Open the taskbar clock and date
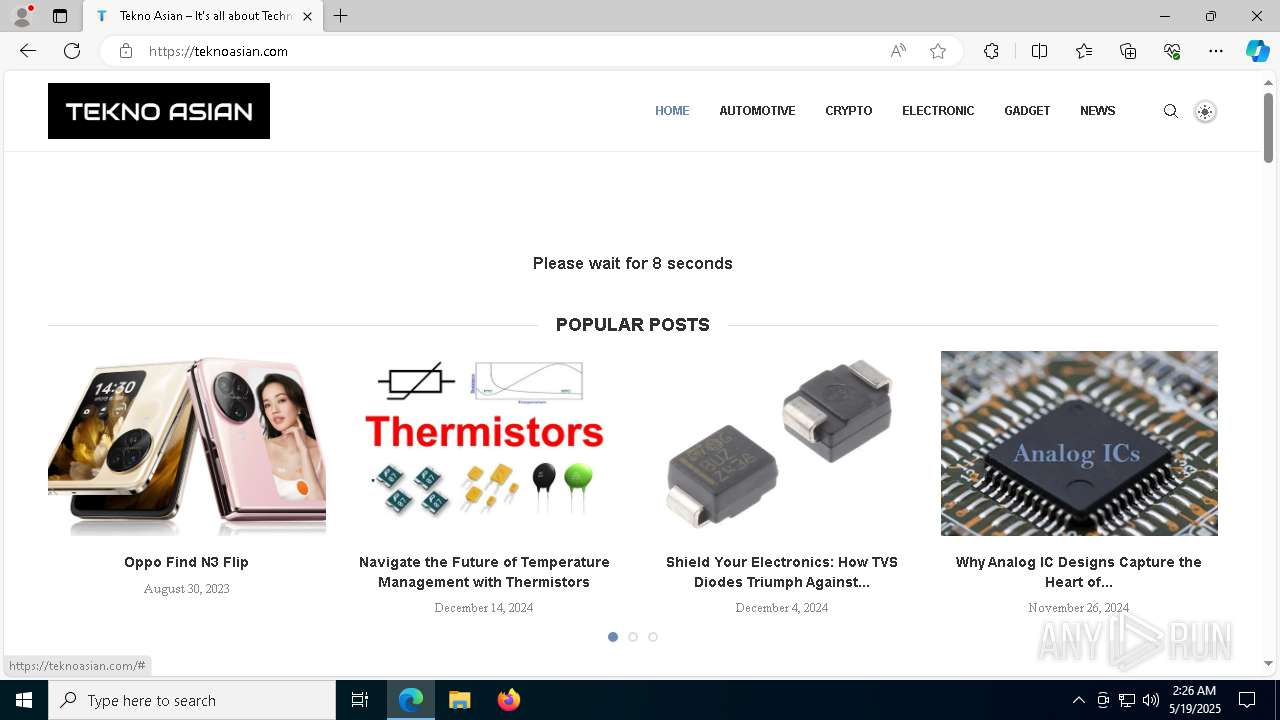 point(1196,700)
